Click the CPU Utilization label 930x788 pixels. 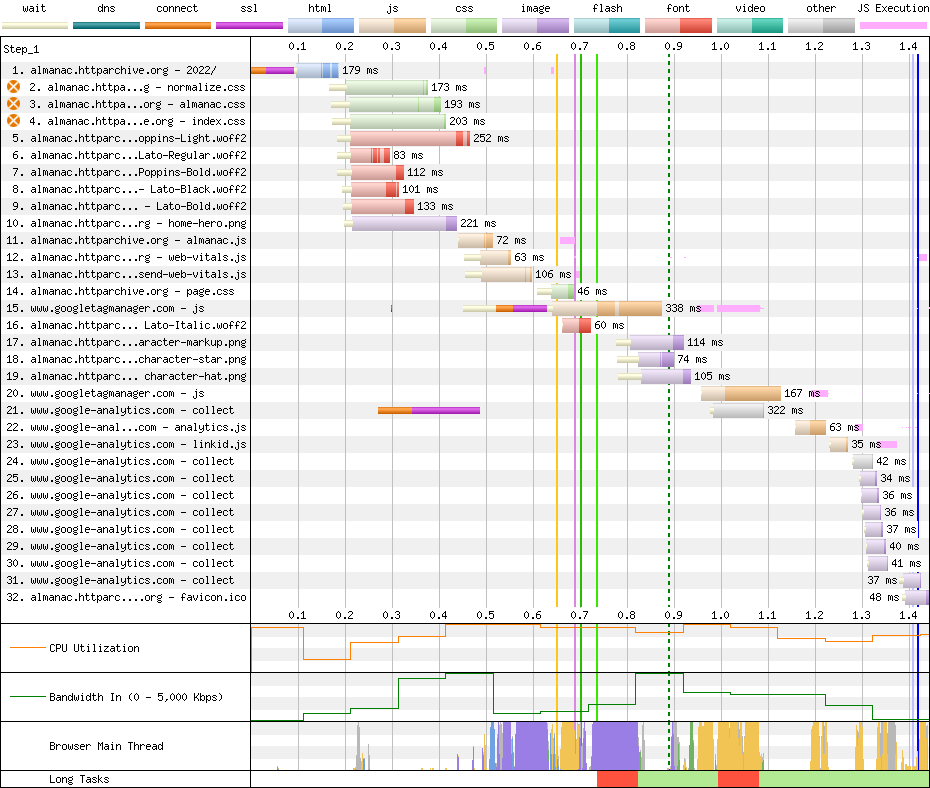click(x=94, y=648)
